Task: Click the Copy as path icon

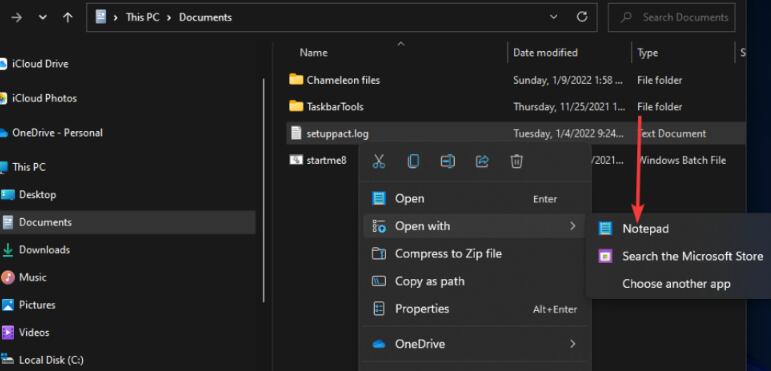Action: click(379, 281)
